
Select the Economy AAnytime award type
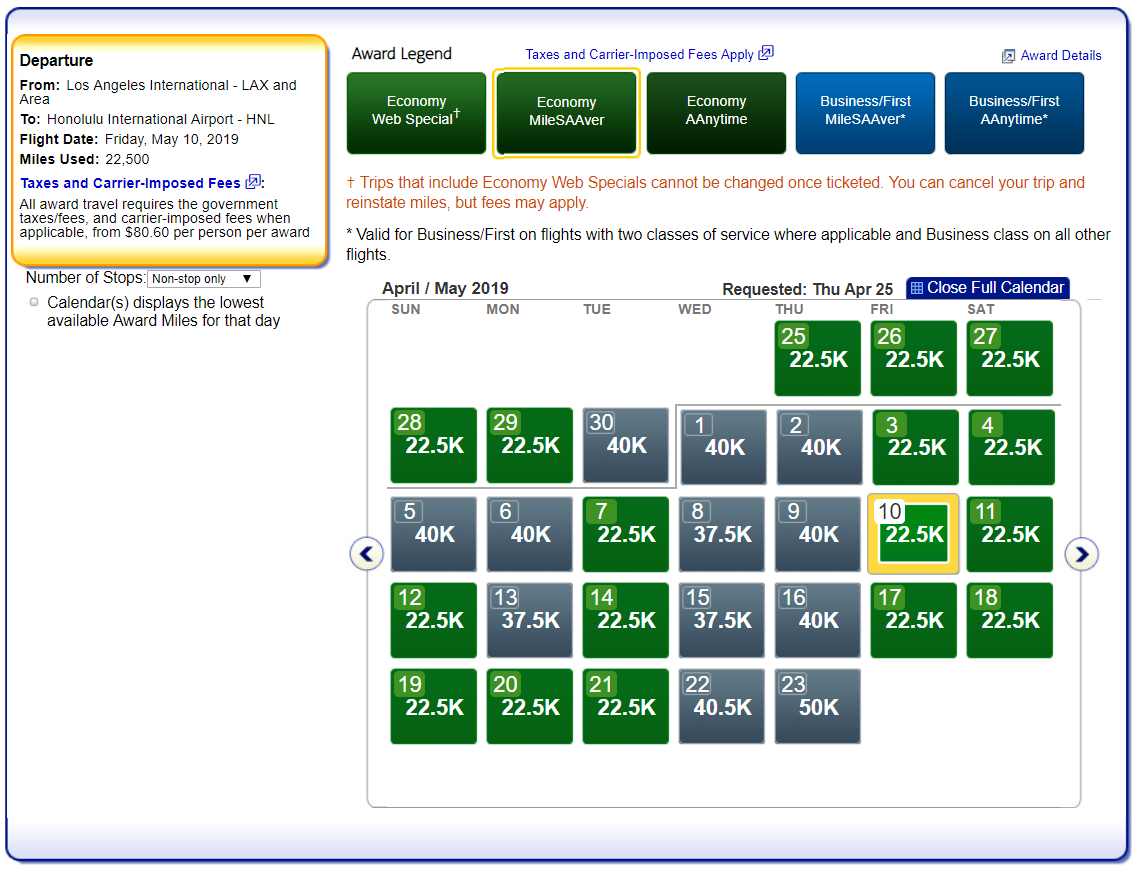[716, 111]
